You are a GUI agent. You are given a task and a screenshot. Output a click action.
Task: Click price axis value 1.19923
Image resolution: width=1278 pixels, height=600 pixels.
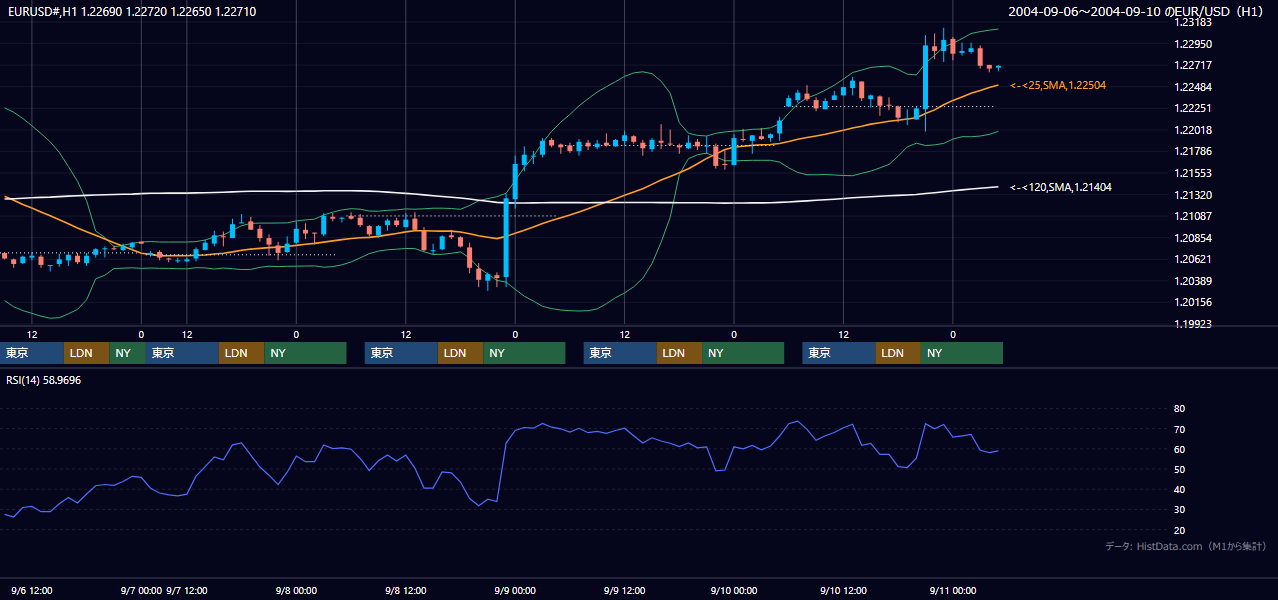coord(1193,324)
